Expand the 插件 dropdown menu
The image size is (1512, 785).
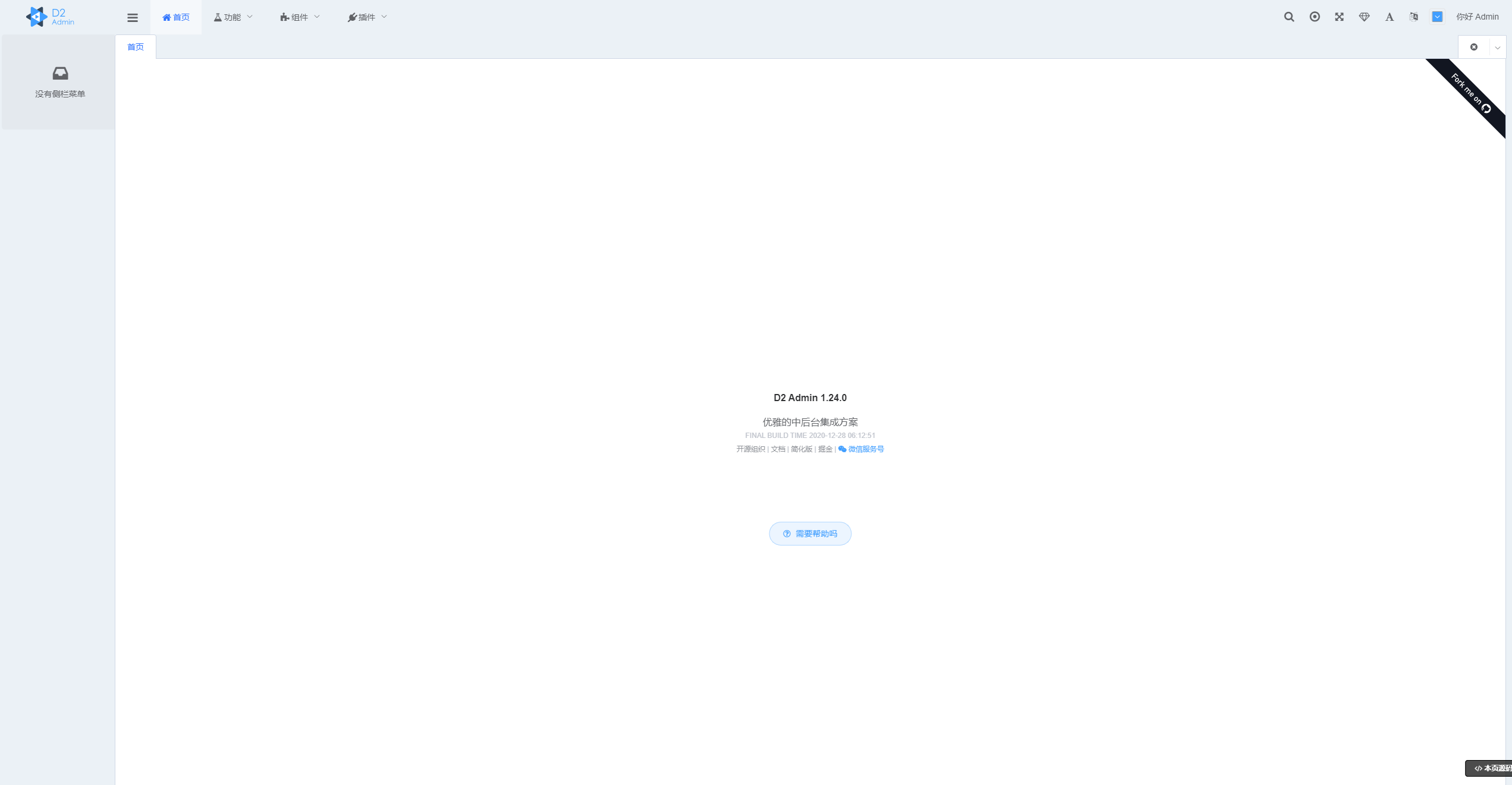click(x=367, y=17)
